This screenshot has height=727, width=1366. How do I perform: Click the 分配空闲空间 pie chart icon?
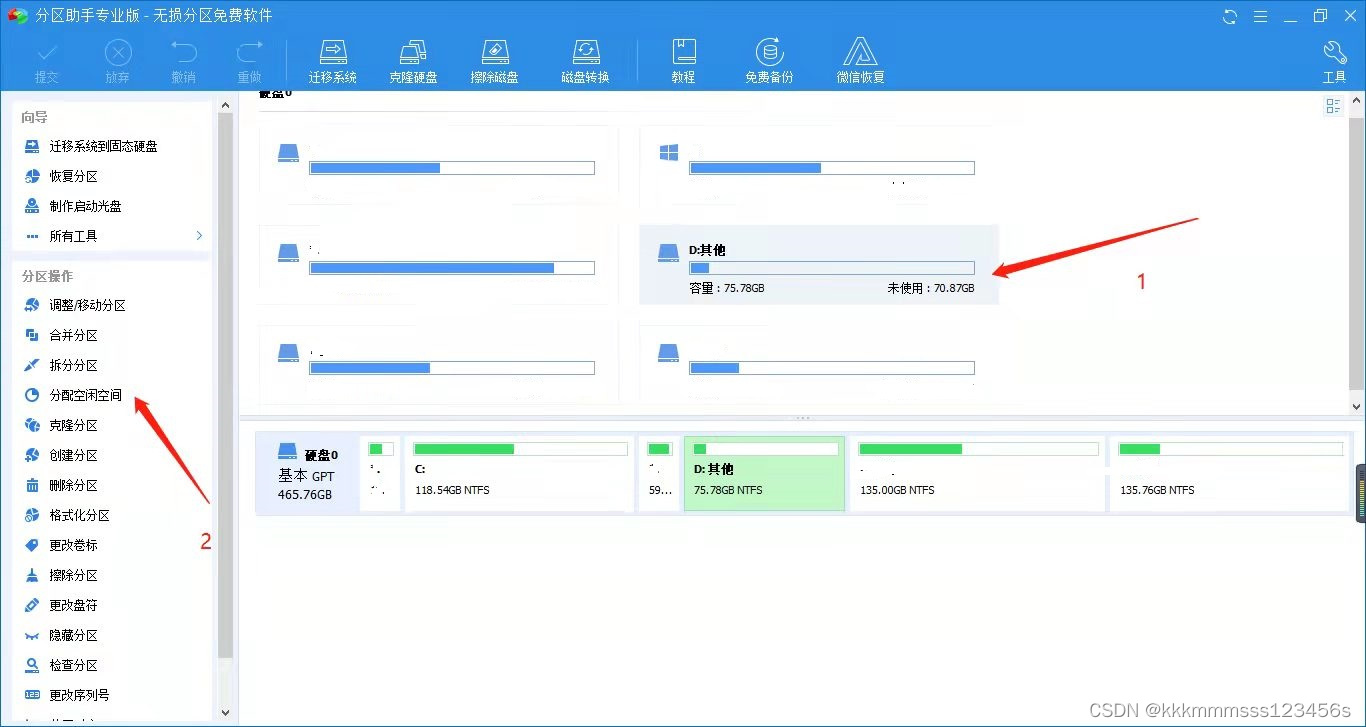(x=32, y=395)
